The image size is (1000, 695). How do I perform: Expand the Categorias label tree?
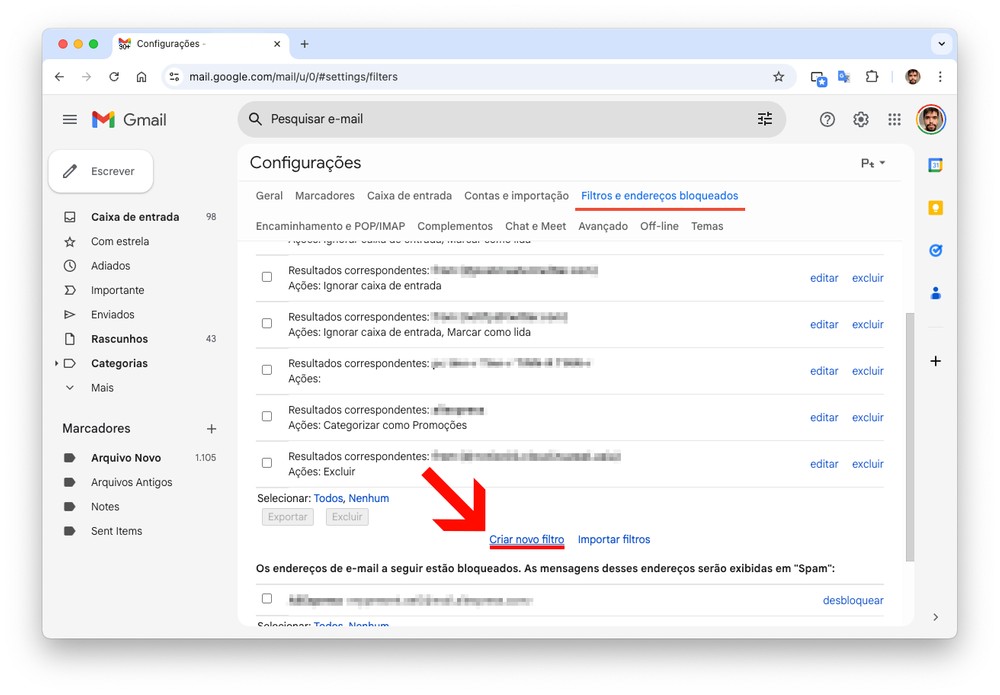click(x=57, y=364)
